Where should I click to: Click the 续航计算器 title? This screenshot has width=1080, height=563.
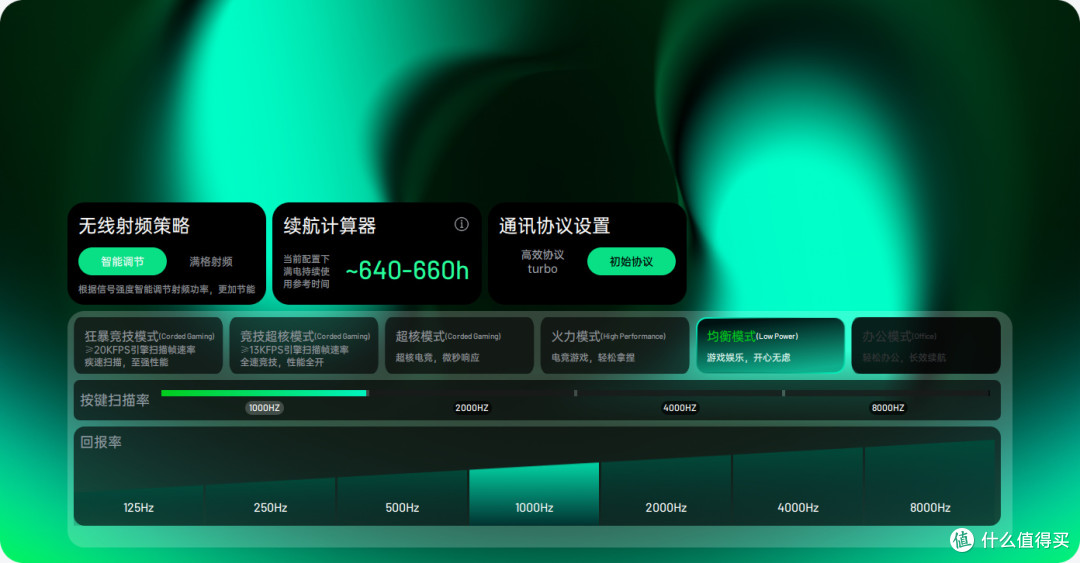point(329,225)
